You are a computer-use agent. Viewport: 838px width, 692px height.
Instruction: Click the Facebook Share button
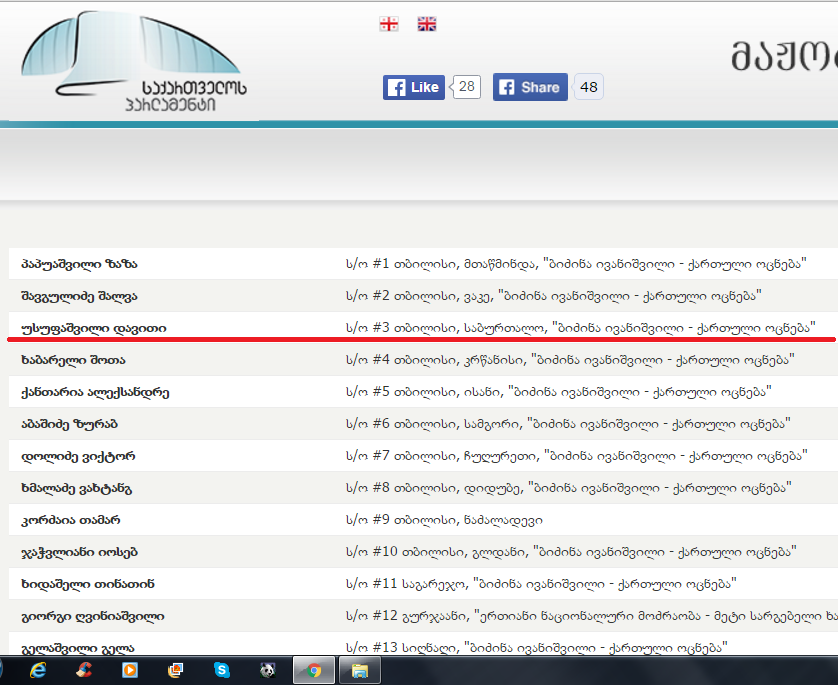pyautogui.click(x=530, y=87)
